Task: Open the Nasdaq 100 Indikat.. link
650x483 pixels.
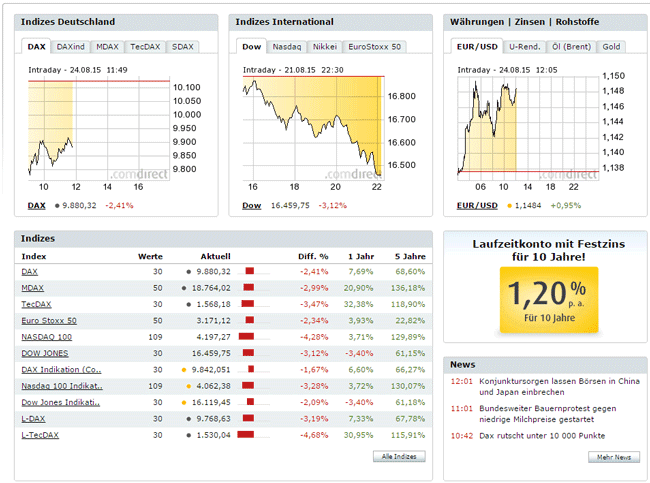Action: [62, 386]
